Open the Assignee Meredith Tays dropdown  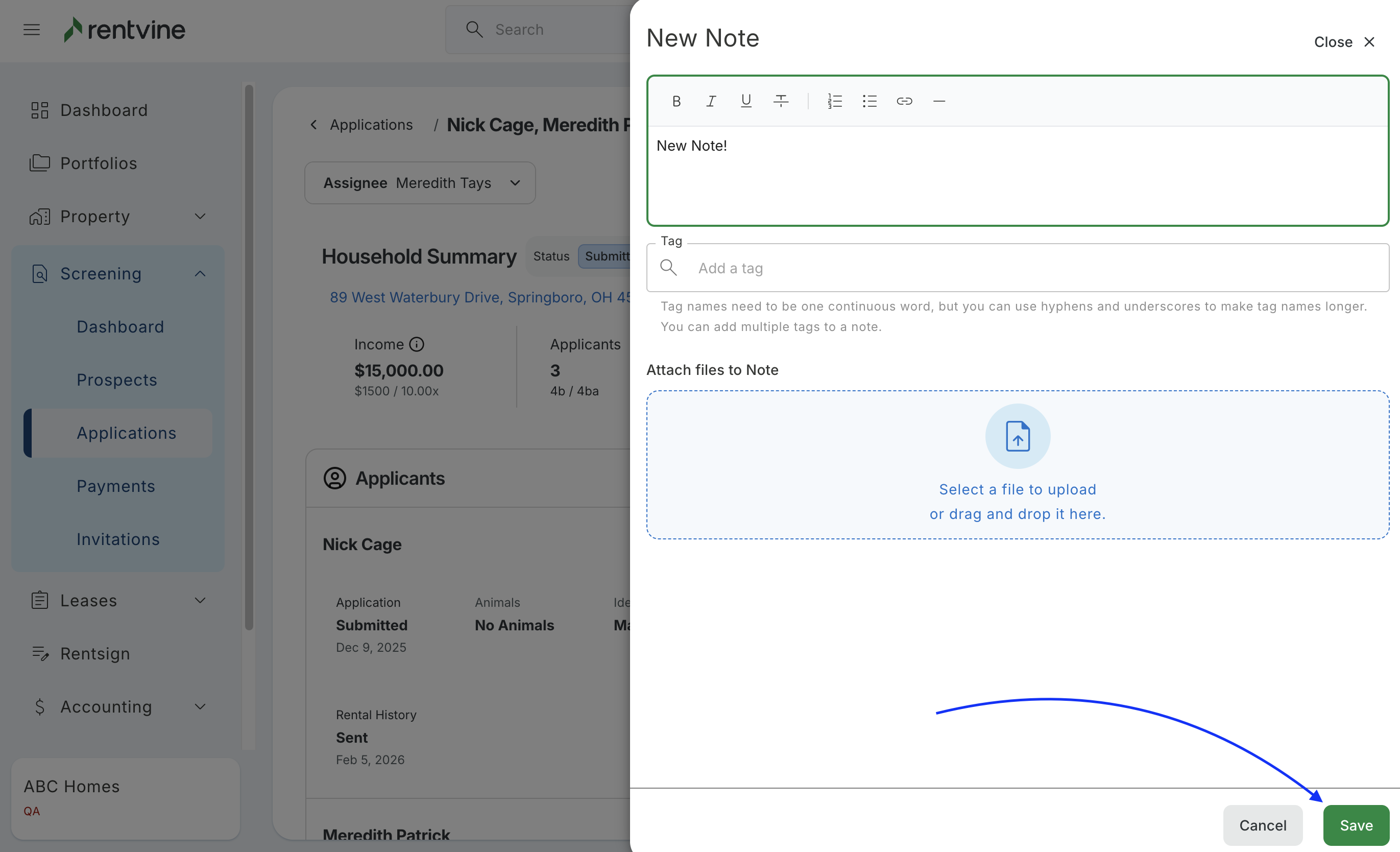point(420,183)
